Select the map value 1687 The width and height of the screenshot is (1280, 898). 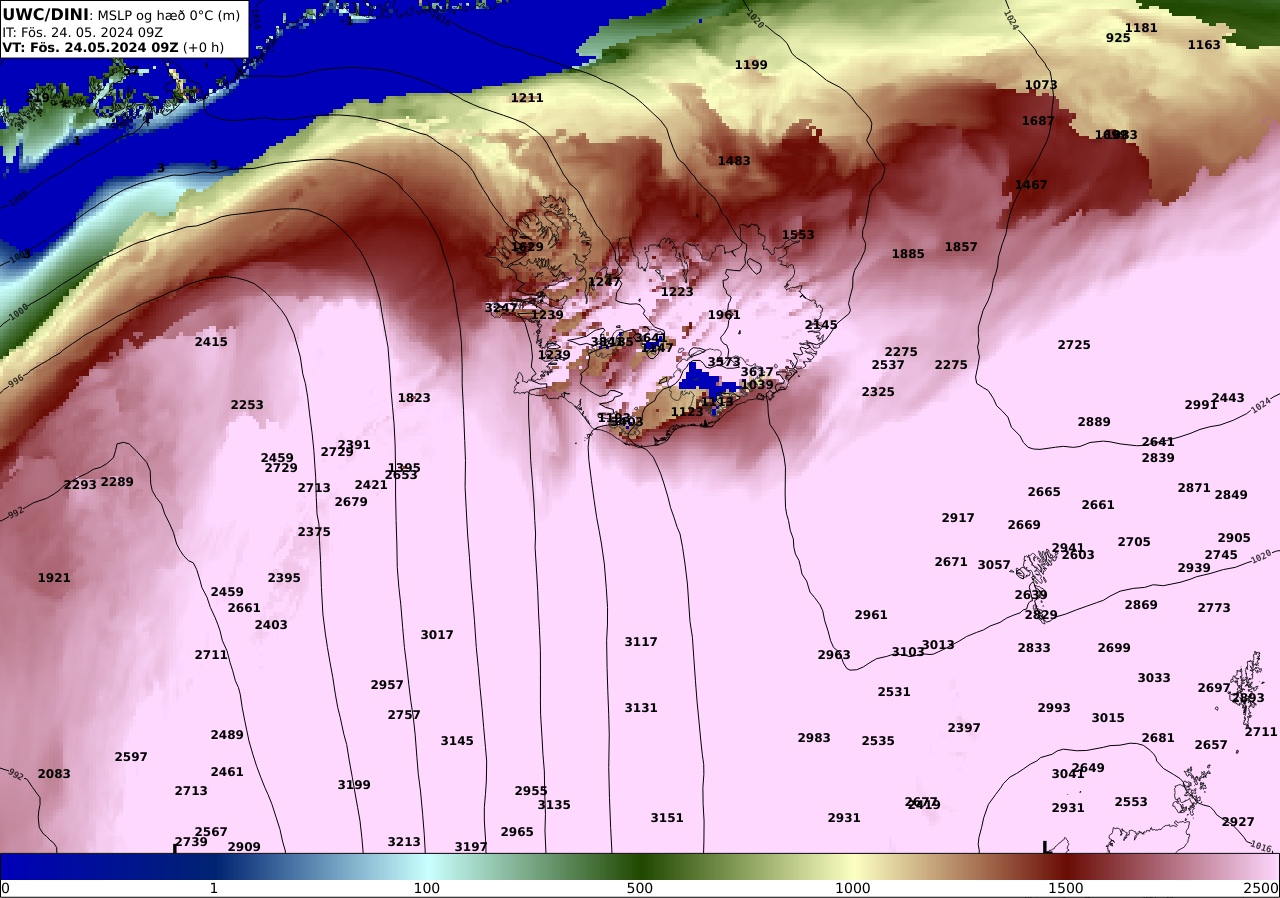(x=1038, y=121)
